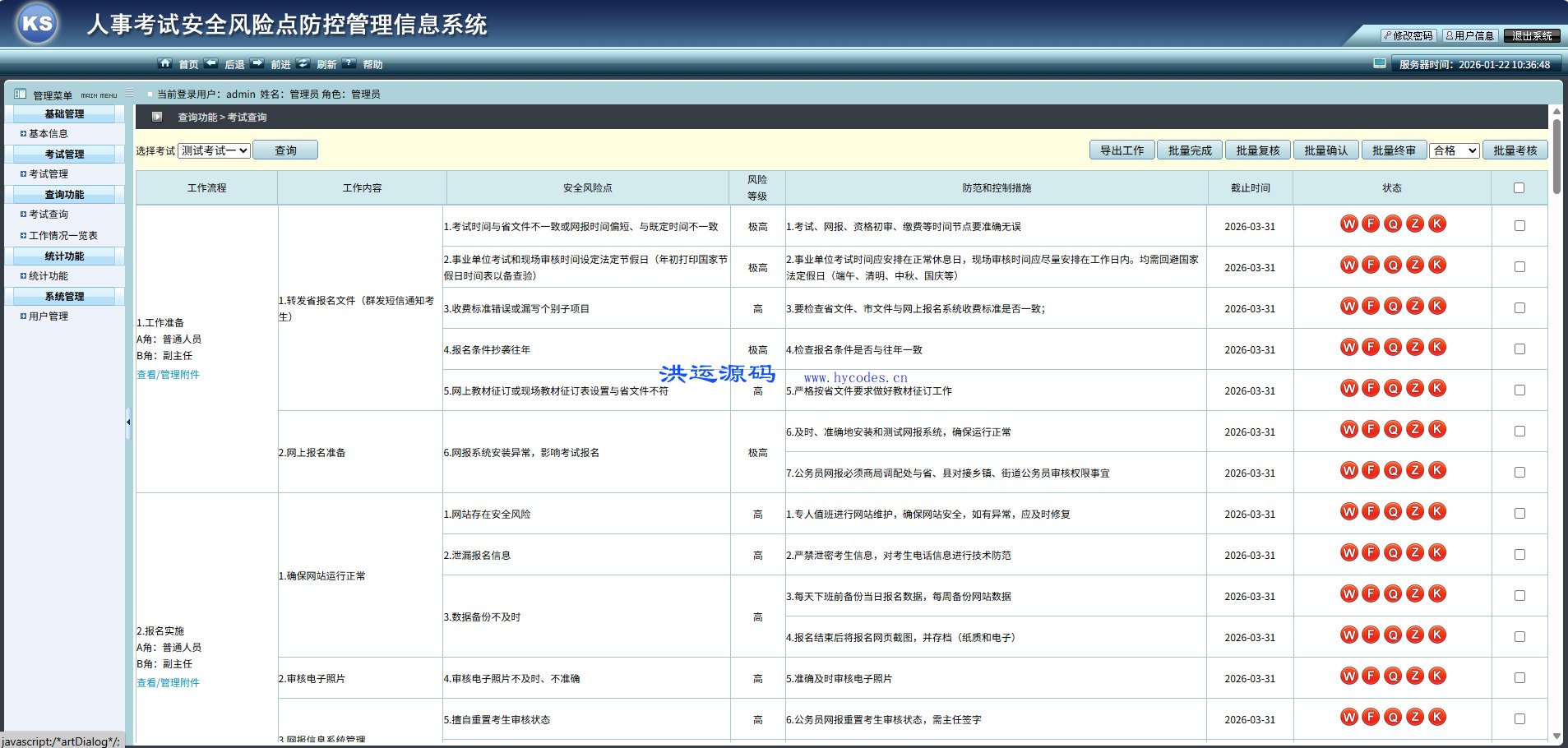The image size is (1568, 748).
Task: Click the 查看/管理附件 link under 工作准备
Action: point(169,374)
